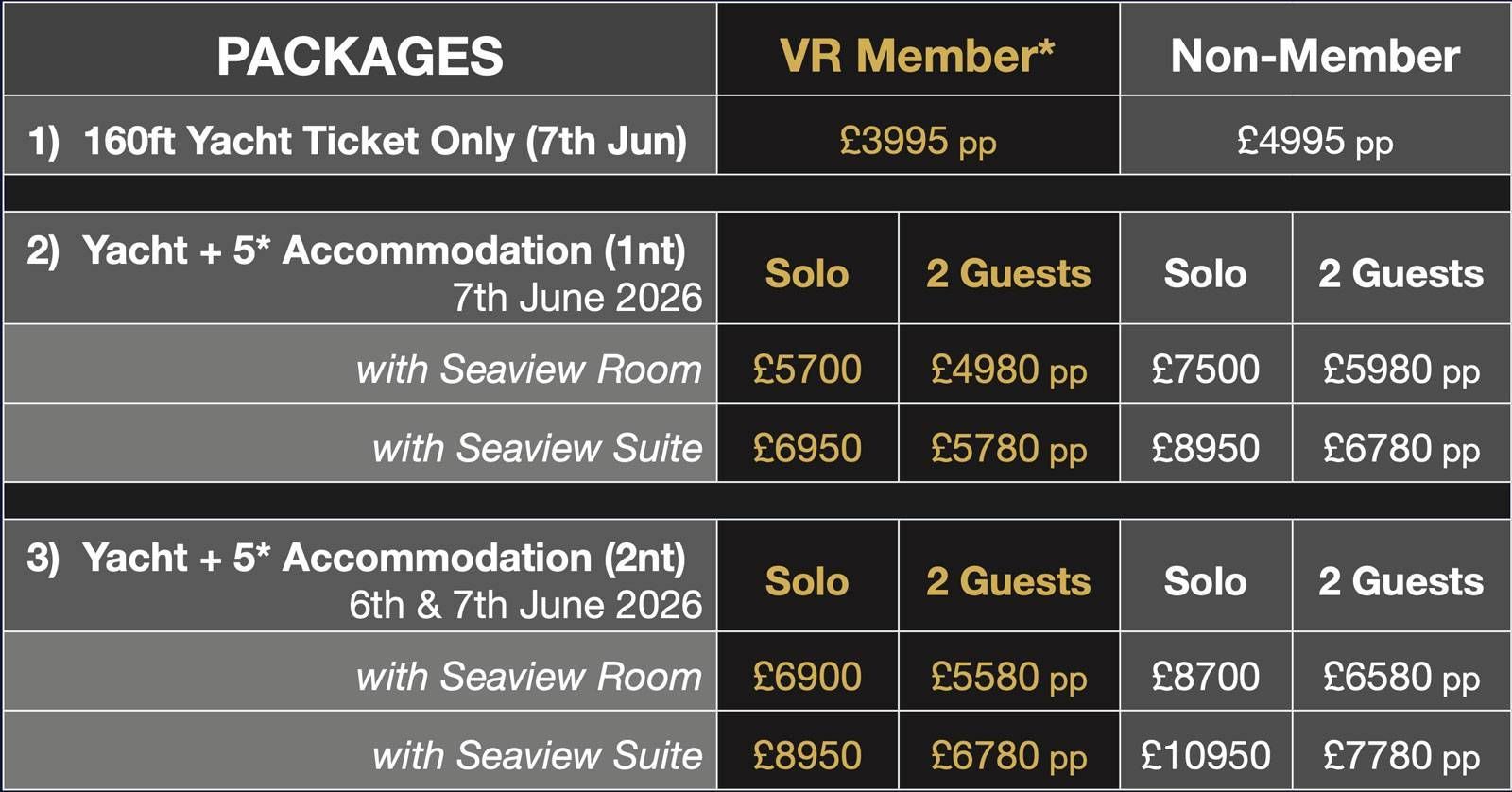Viewport: 1512px width, 792px height.
Task: Select the VR Member* column header
Action: [x=917, y=56]
